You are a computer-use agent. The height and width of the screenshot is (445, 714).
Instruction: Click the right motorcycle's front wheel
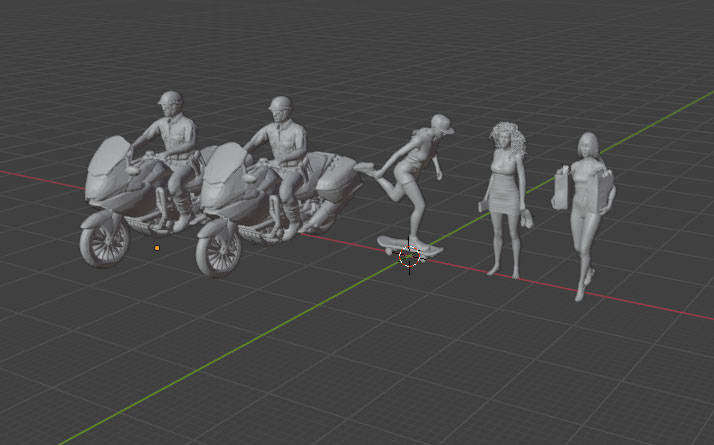pyautogui.click(x=218, y=251)
